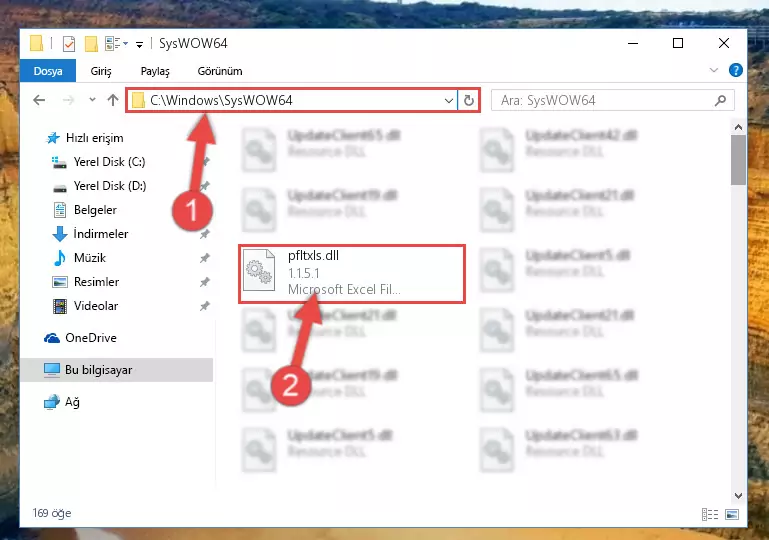
Task: Click the New folder quick access icon
Action: point(91,44)
